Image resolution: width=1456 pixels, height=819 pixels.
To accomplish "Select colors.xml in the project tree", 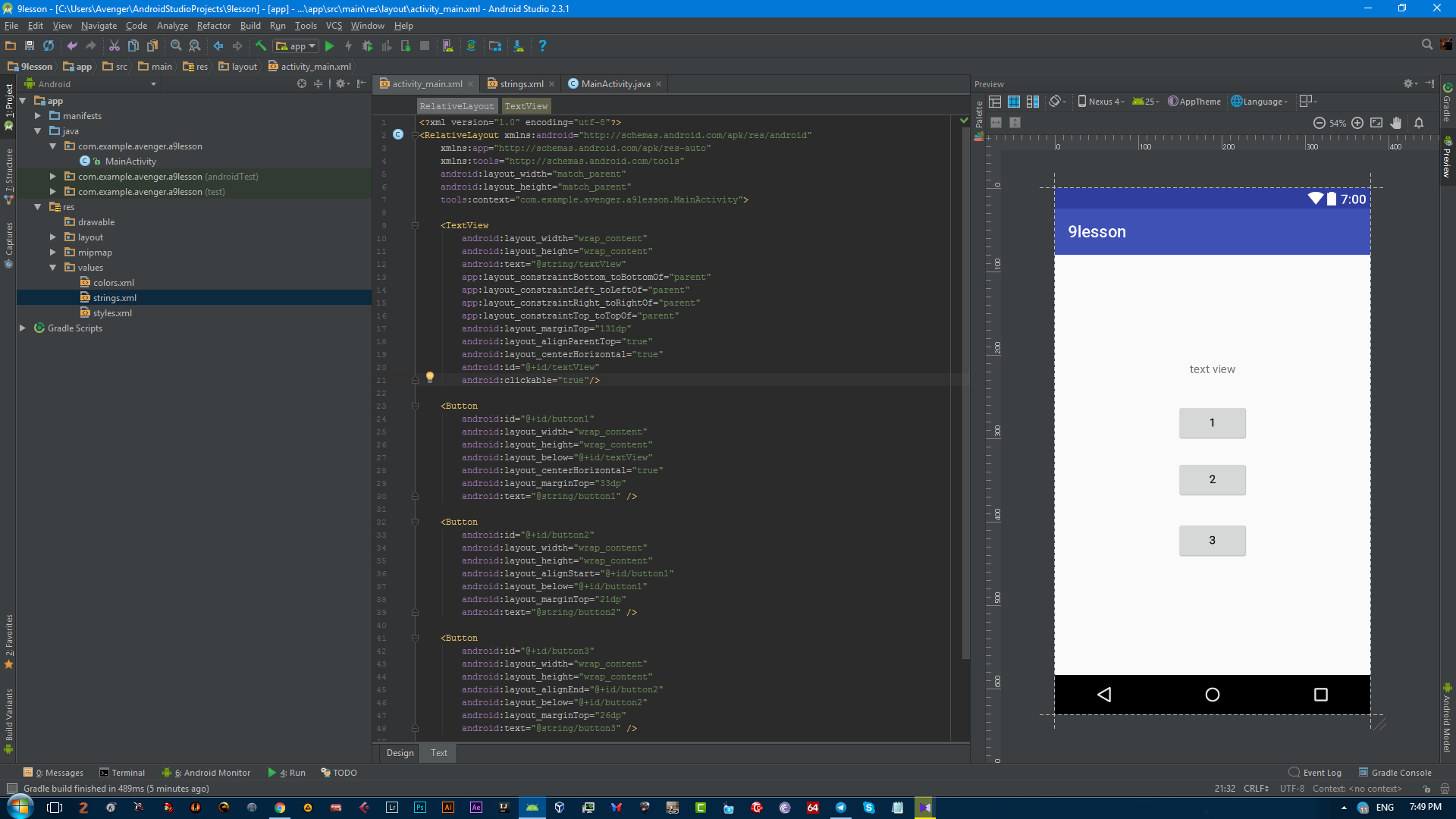I will 113,283.
